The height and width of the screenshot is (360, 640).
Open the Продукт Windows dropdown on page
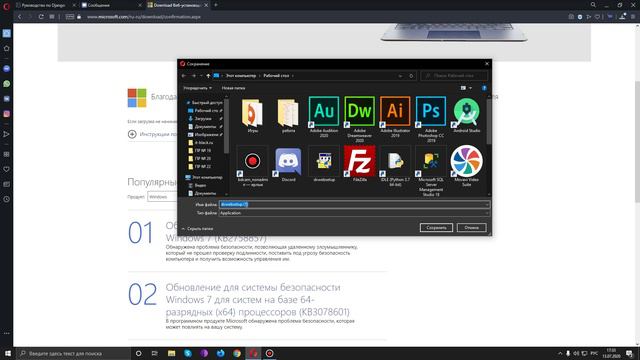coord(162,197)
